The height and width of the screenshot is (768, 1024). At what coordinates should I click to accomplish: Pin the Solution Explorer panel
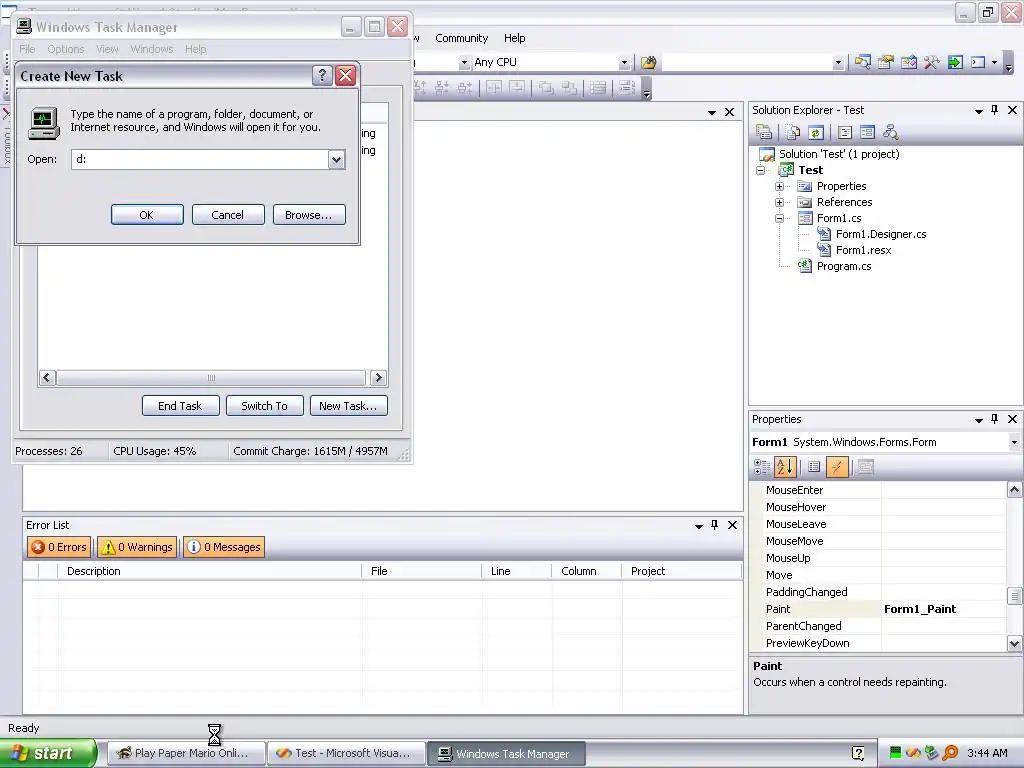pyautogui.click(x=995, y=110)
